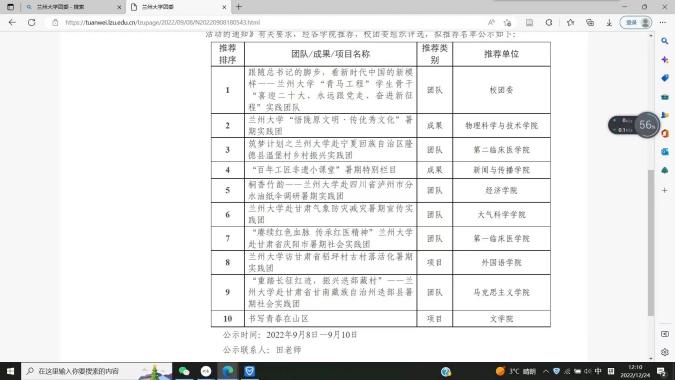
Task: Expand hidden system tray icons chevron
Action: click(545, 371)
